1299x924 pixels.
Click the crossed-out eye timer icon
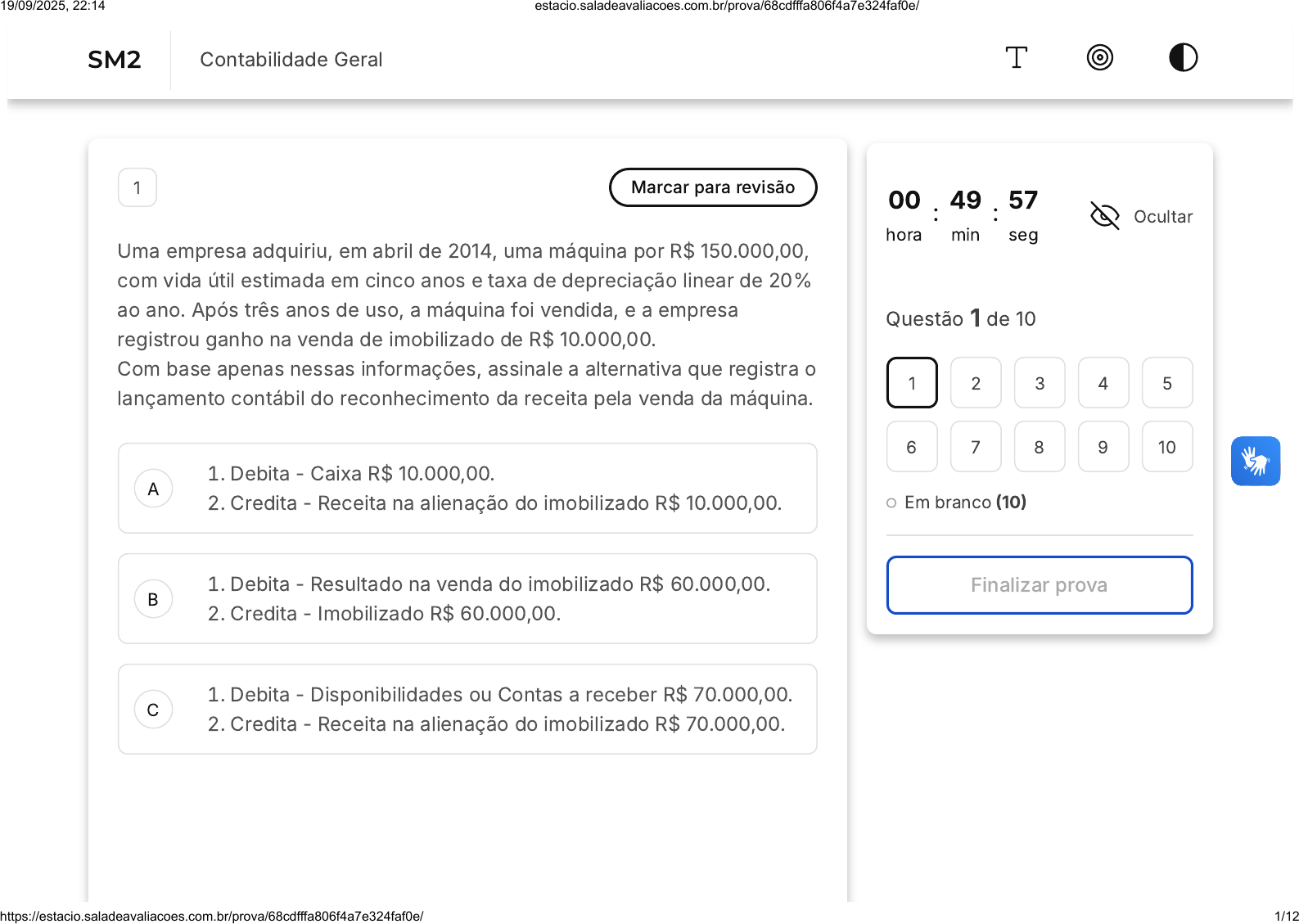pos(1104,216)
